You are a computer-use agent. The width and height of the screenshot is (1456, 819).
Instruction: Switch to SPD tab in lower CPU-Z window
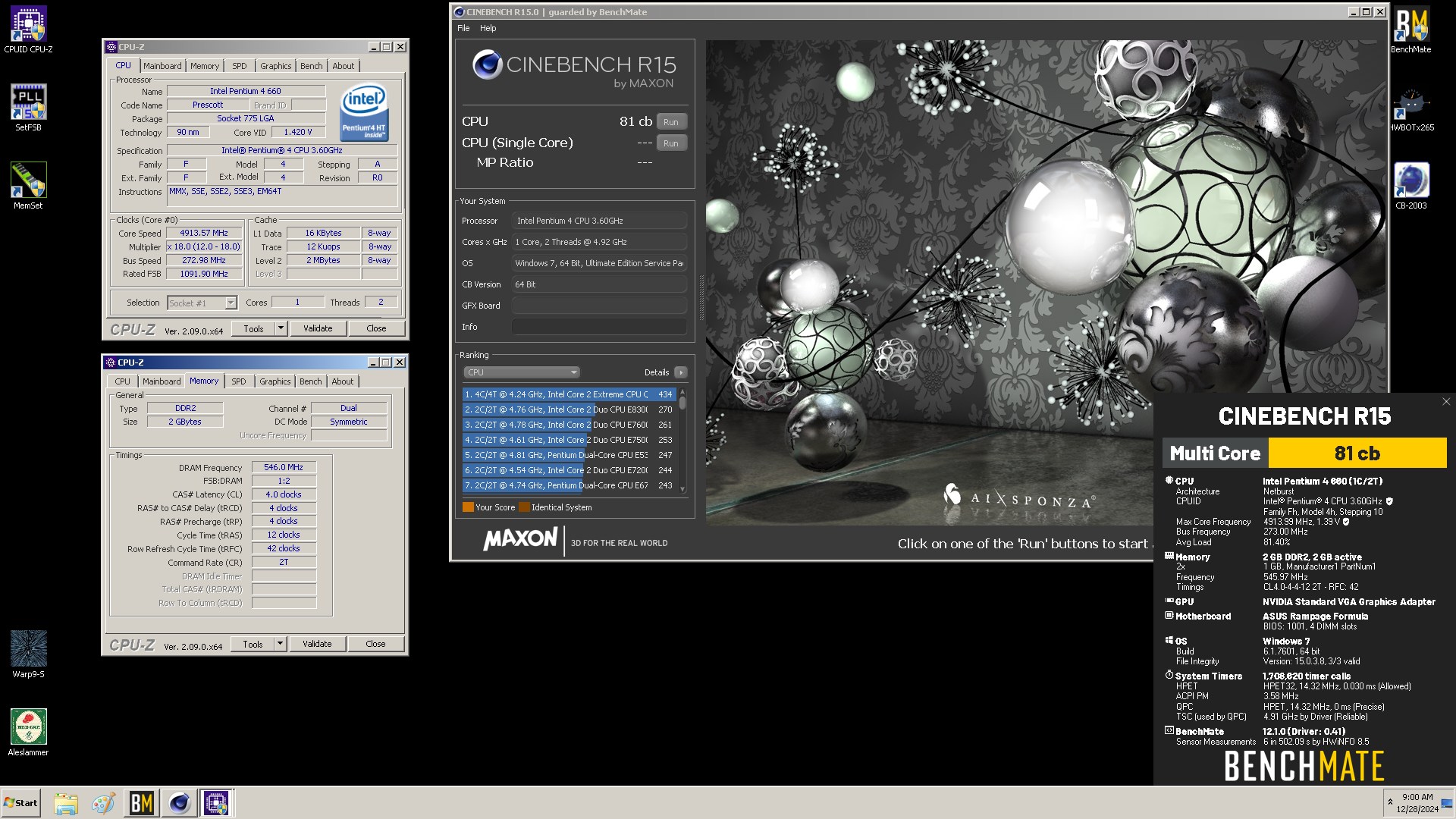tap(239, 381)
